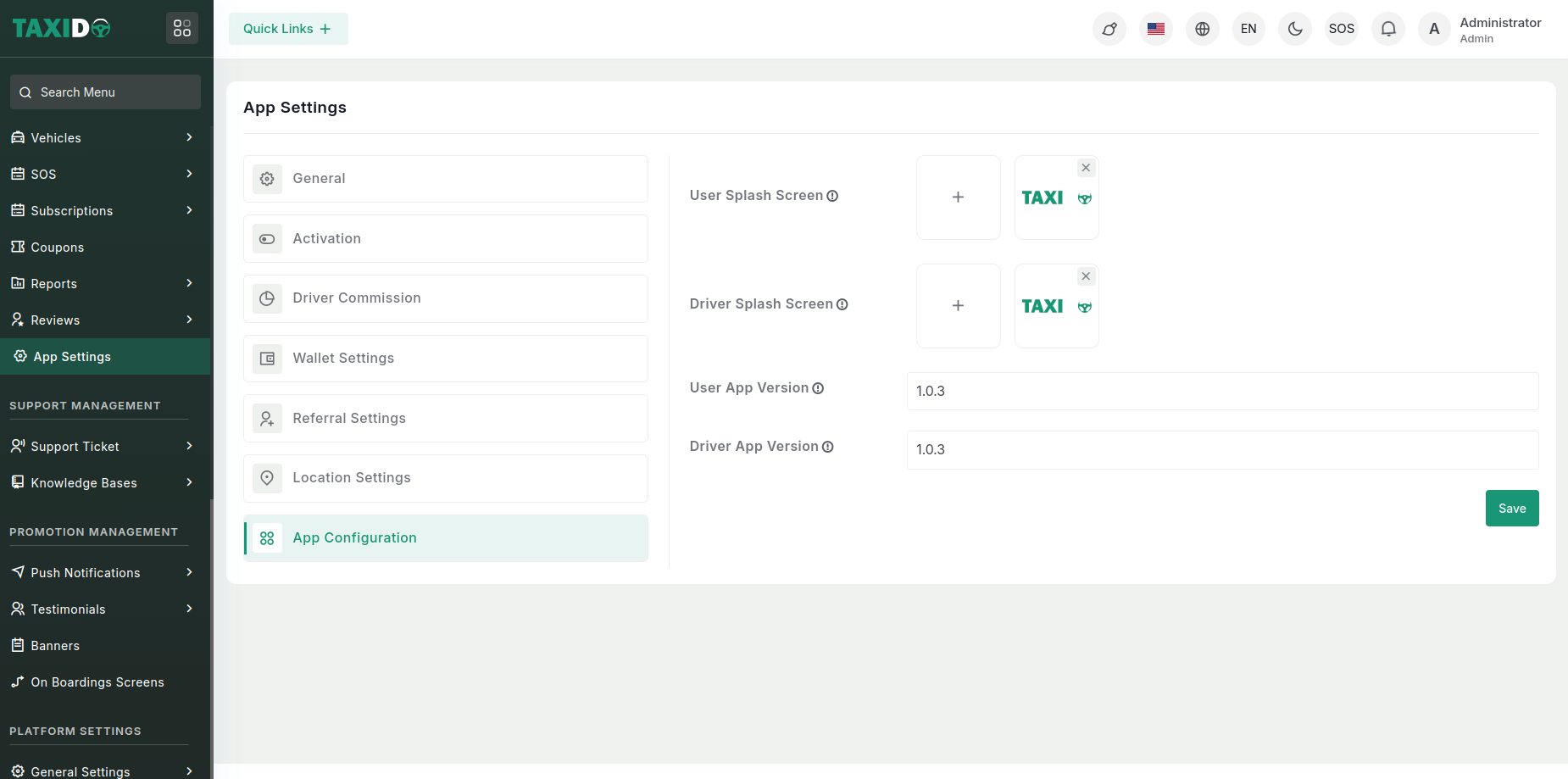Viewport: 1568px width, 779px height.
Task: Focus the User App Version field
Action: click(1221, 391)
